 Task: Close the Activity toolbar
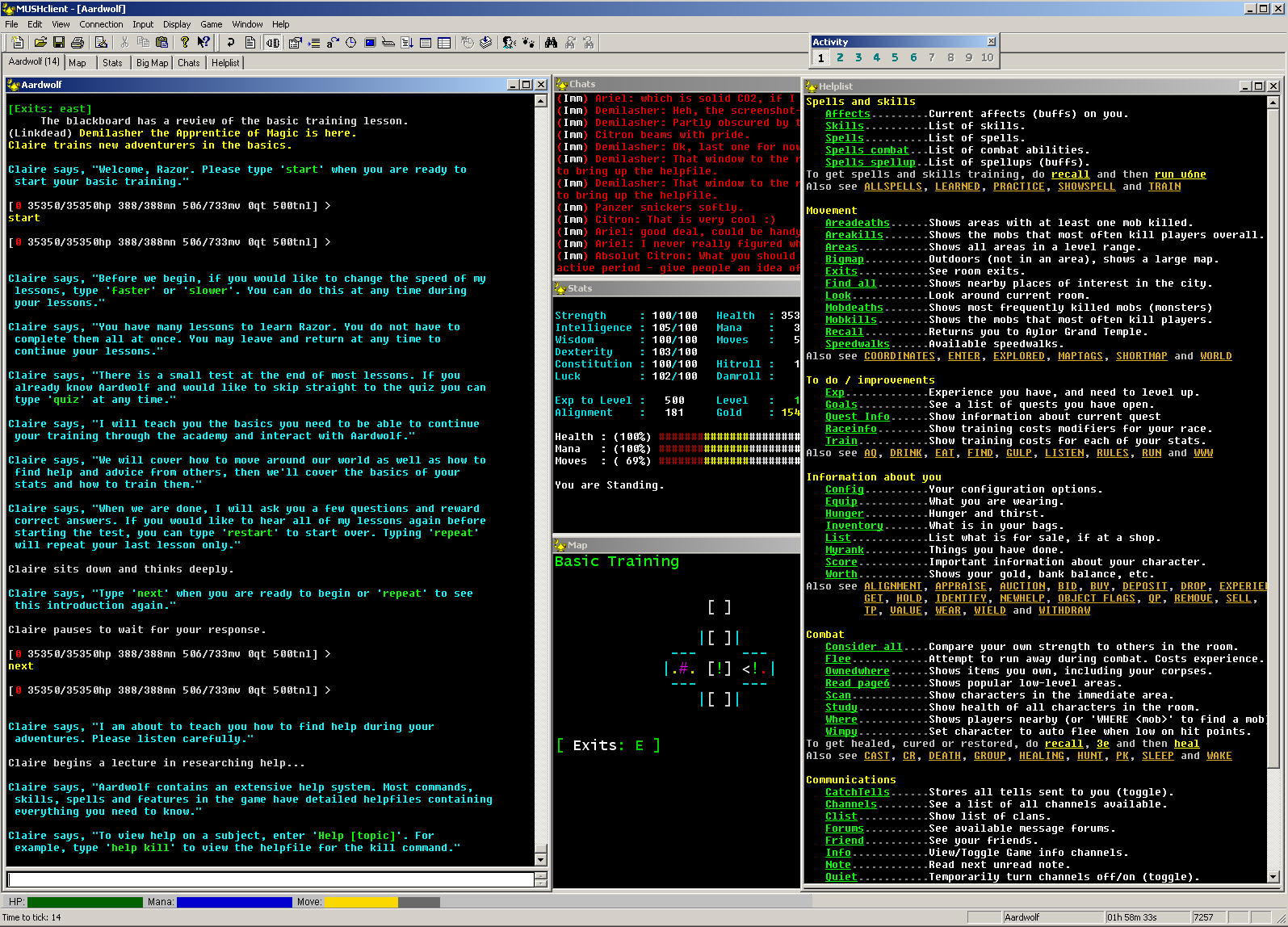[991, 41]
